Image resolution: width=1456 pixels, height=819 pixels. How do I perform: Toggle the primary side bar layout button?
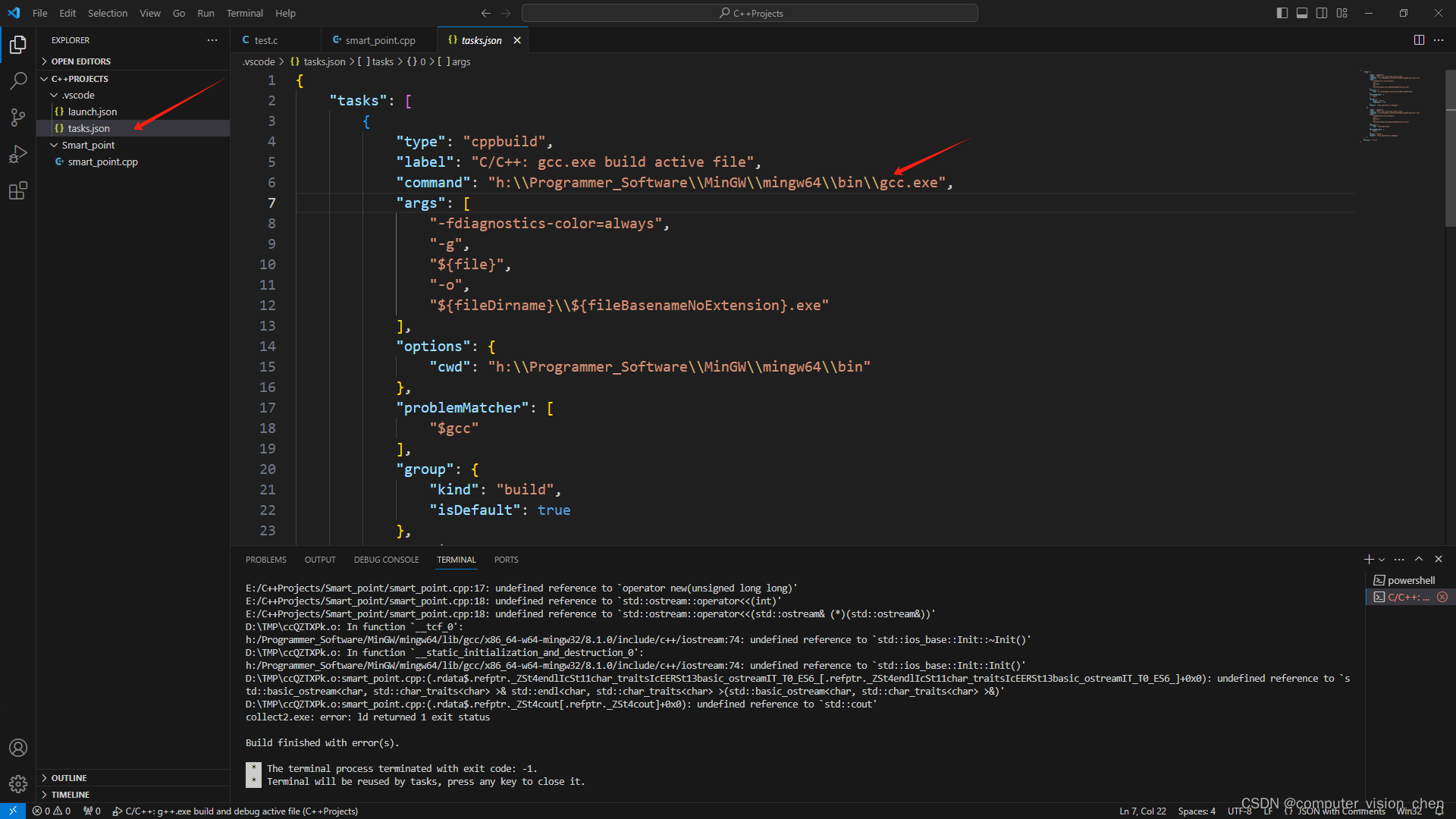click(1282, 13)
